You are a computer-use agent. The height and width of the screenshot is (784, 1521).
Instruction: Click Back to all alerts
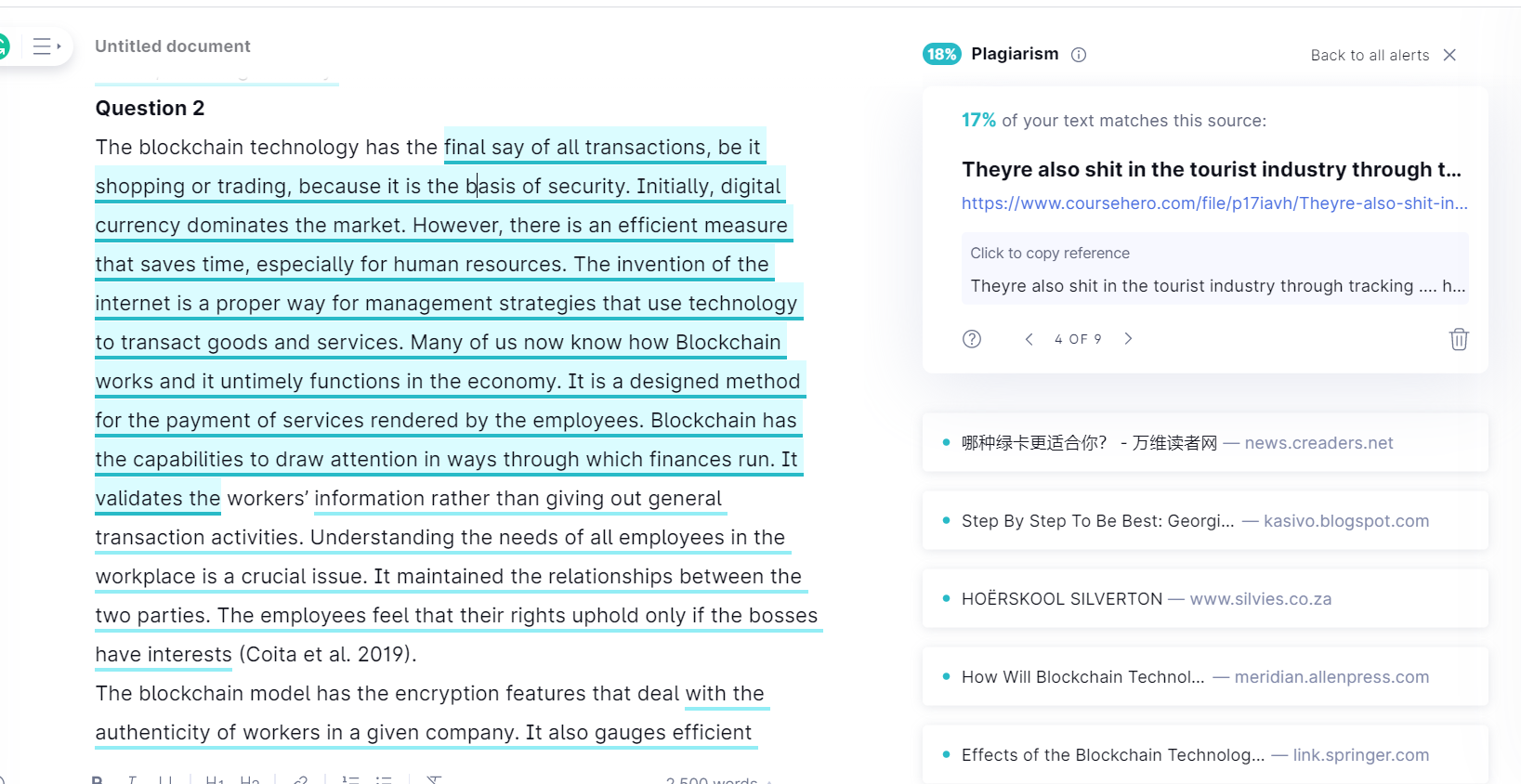tap(1370, 55)
